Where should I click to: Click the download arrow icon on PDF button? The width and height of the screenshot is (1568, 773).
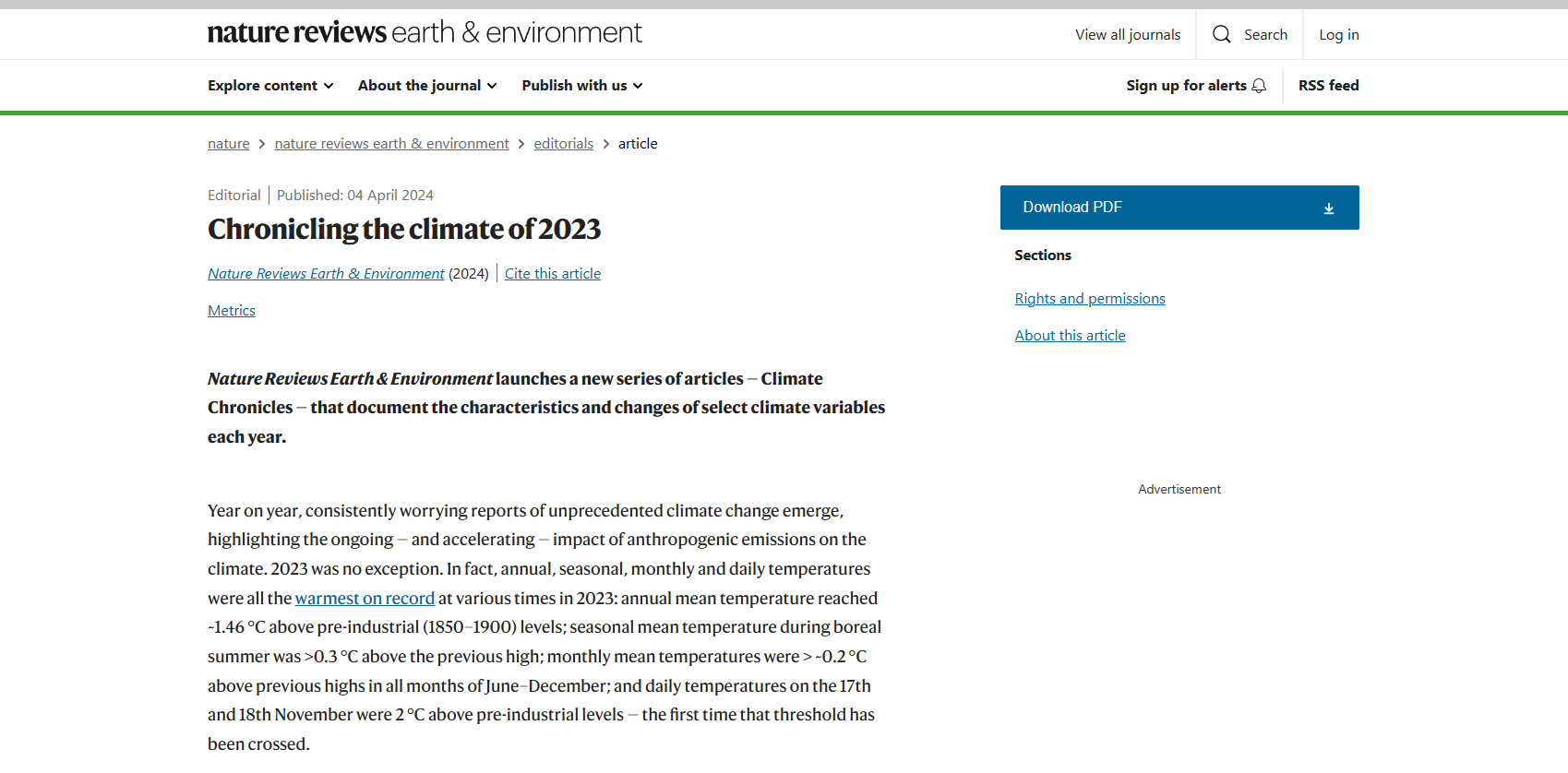(x=1329, y=208)
